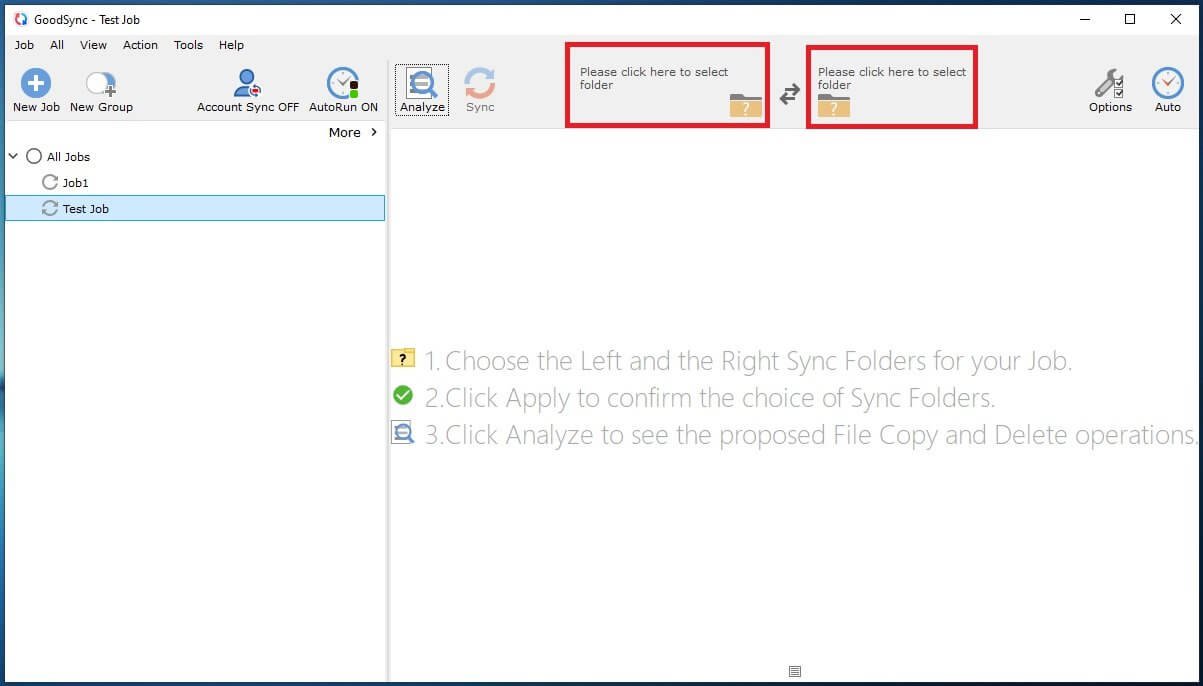Toggle the AutoRun ON clock icon
Screen dimensions: 1203x686
[343, 84]
